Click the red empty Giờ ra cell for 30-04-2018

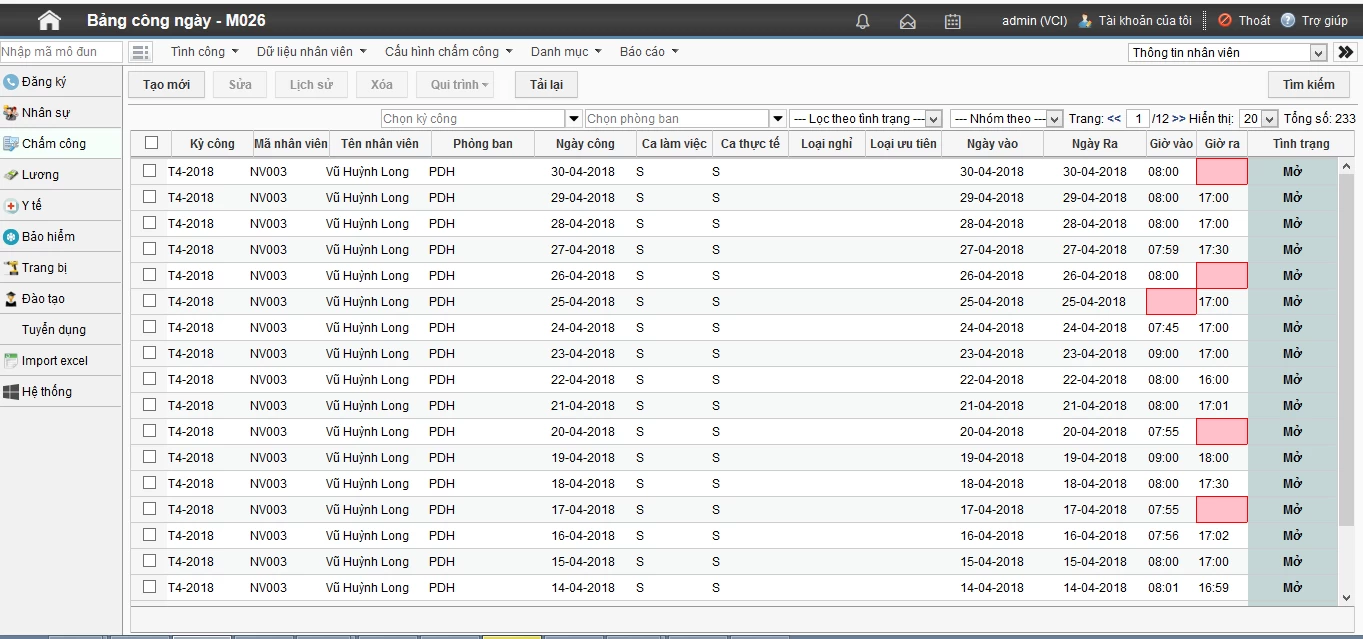(1222, 171)
